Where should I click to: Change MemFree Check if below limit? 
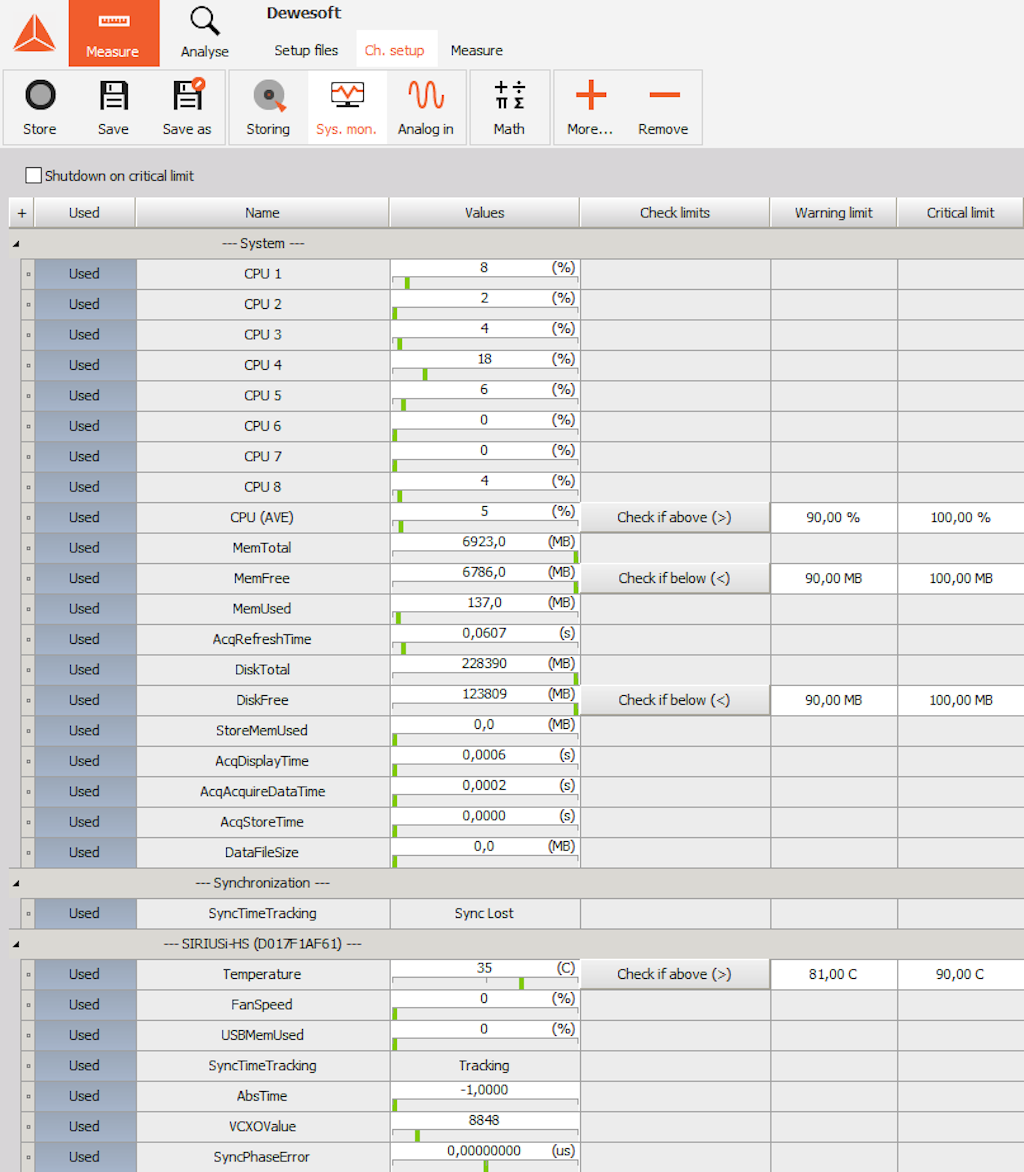point(675,578)
